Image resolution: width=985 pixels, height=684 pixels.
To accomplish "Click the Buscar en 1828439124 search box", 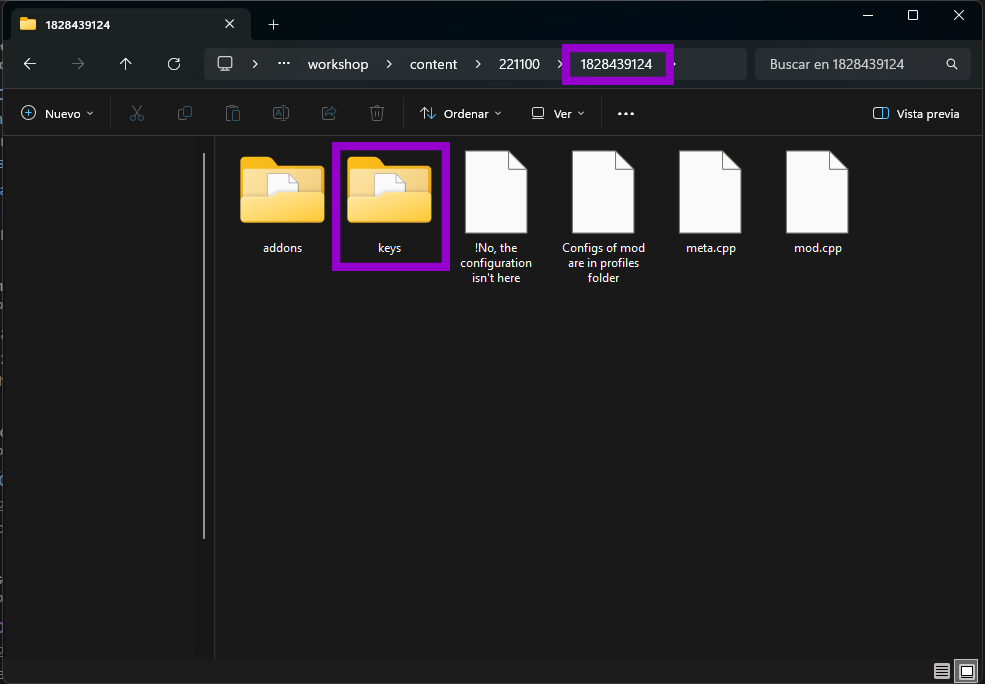I will click(x=850, y=64).
